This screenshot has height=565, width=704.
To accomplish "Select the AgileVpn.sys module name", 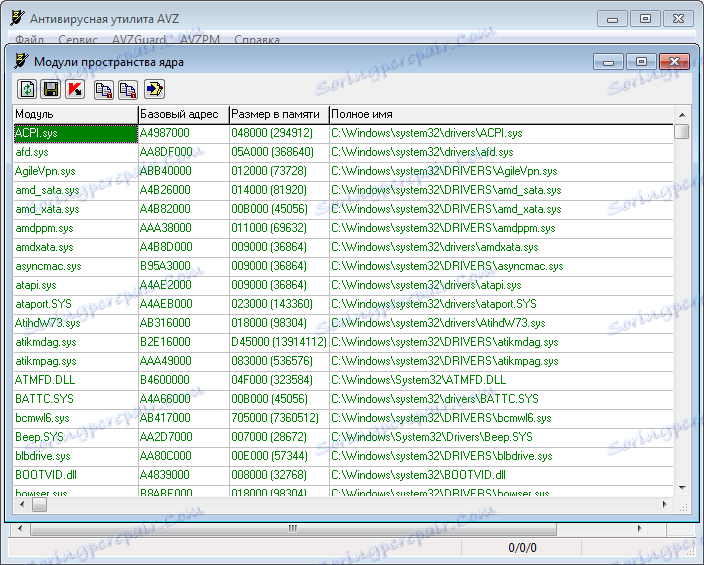I will pyautogui.click(x=45, y=172).
